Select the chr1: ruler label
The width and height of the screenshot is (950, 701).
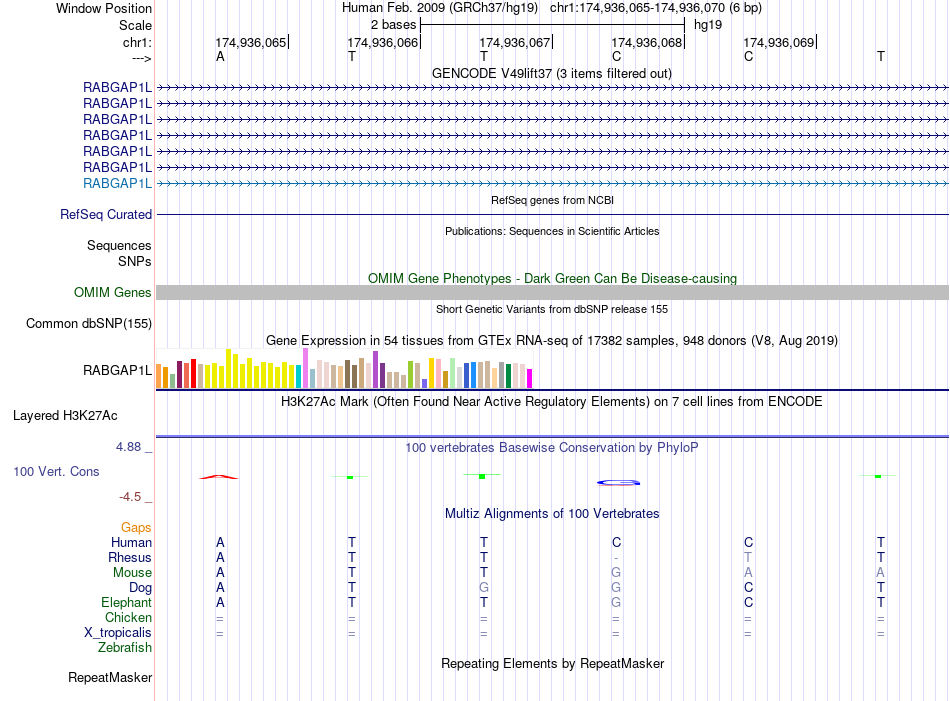tap(137, 42)
